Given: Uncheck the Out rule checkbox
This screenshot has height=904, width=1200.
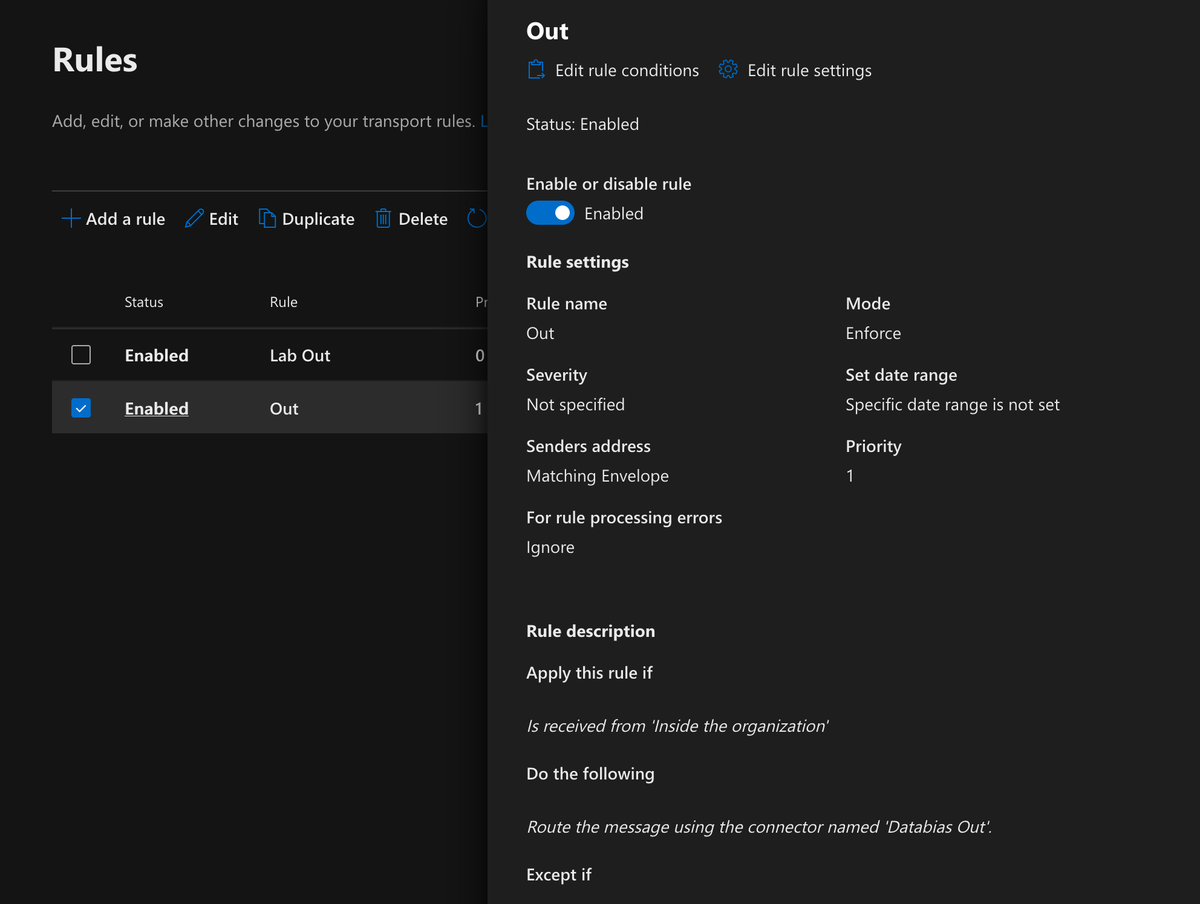Looking at the screenshot, I should coord(81,408).
